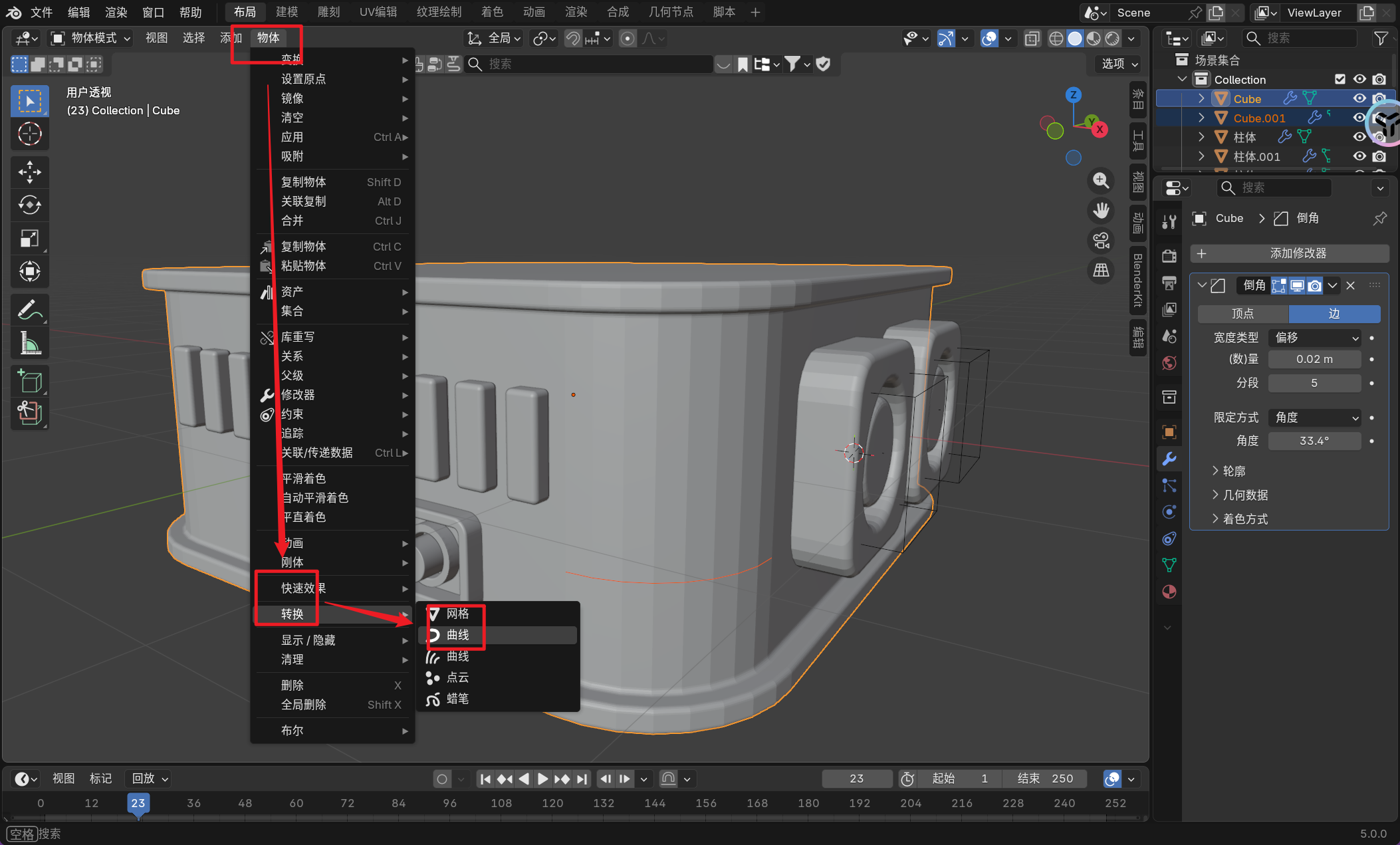Image resolution: width=1400 pixels, height=845 pixels.
Task: Toggle camera view icon in viewport
Action: point(1101,241)
